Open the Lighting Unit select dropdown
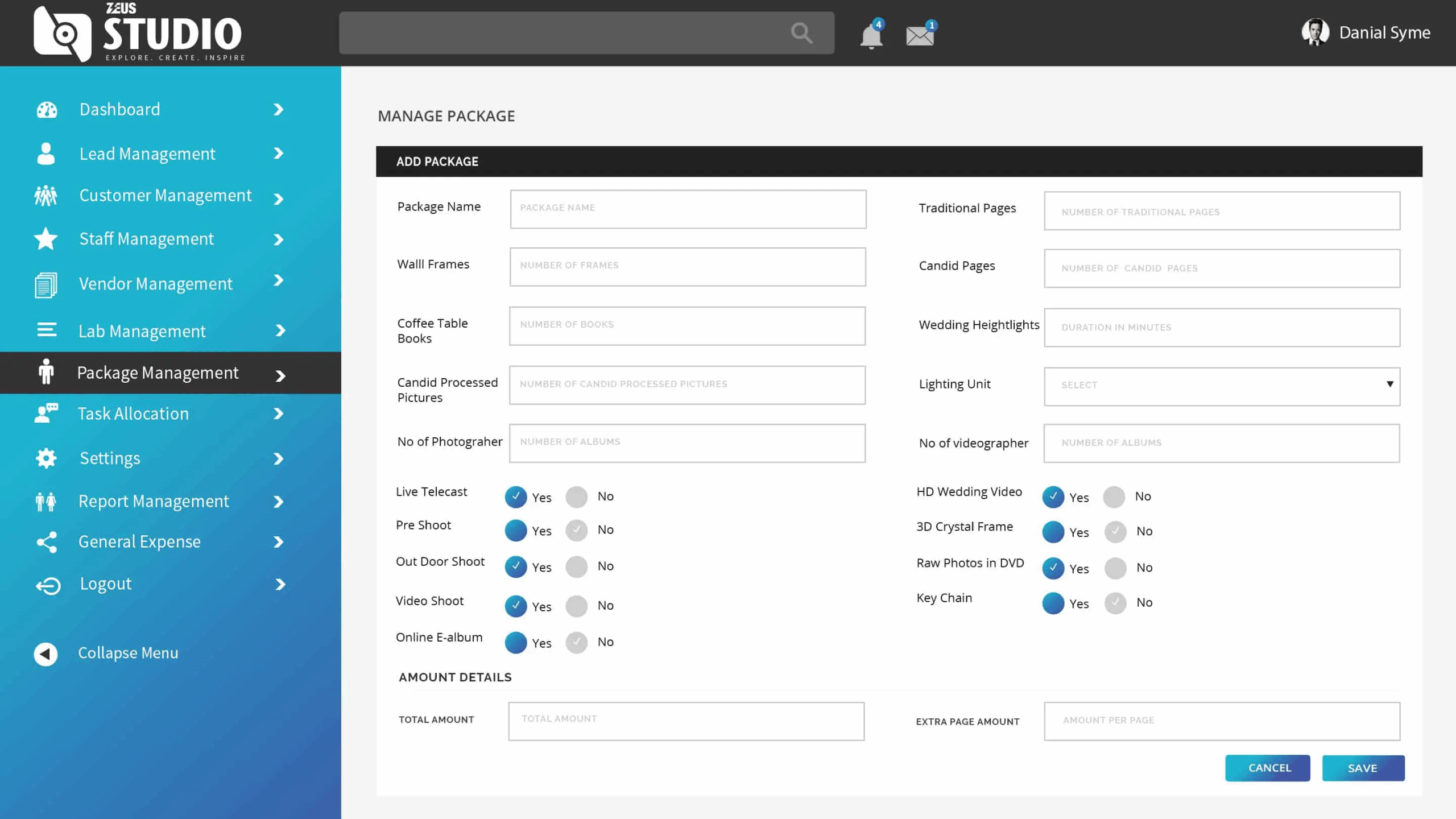Viewport: 1456px width, 819px height. [x=1222, y=386]
